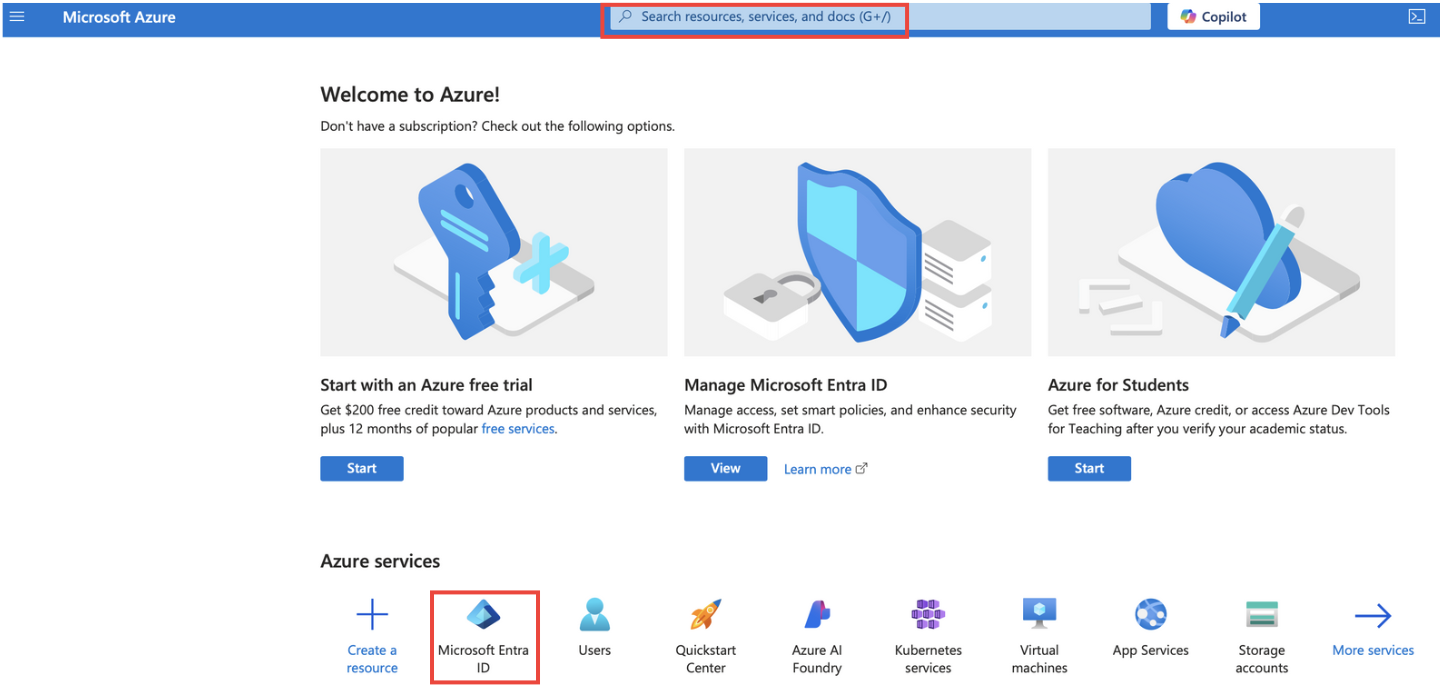This screenshot has height=700, width=1440.
Task: Open the free services link
Action: pos(518,428)
